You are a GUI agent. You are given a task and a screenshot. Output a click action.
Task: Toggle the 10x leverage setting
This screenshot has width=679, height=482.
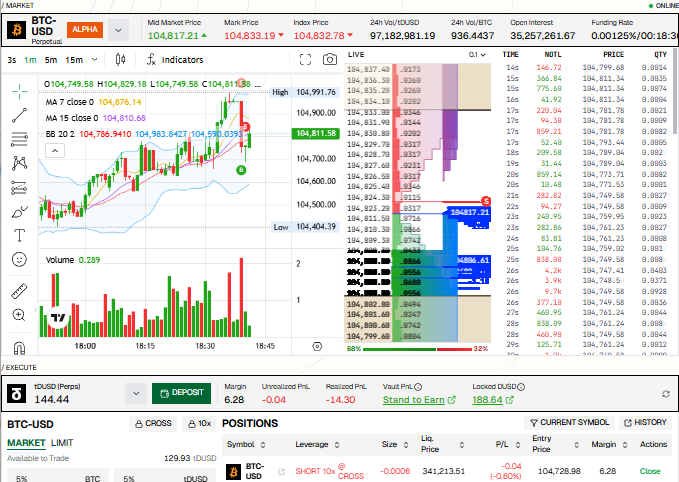click(x=199, y=423)
